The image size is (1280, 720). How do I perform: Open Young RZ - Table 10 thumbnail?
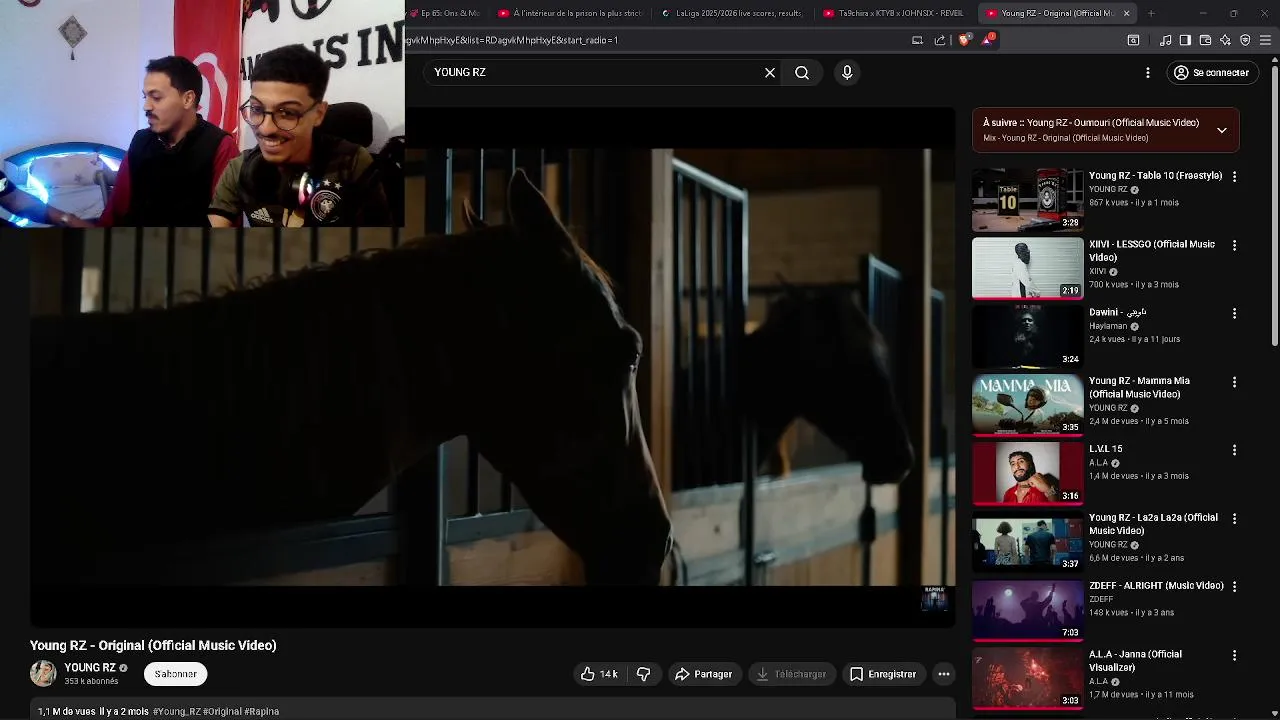tap(1027, 199)
